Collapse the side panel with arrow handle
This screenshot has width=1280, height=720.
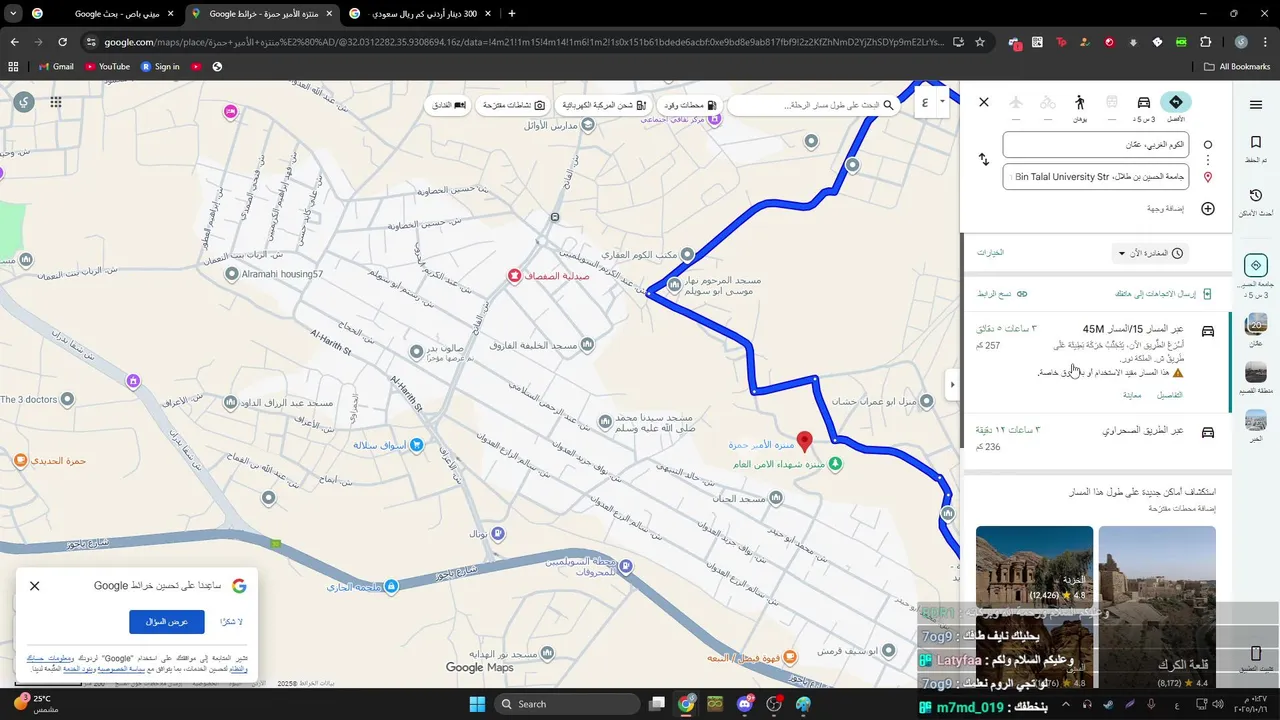[x=952, y=384]
